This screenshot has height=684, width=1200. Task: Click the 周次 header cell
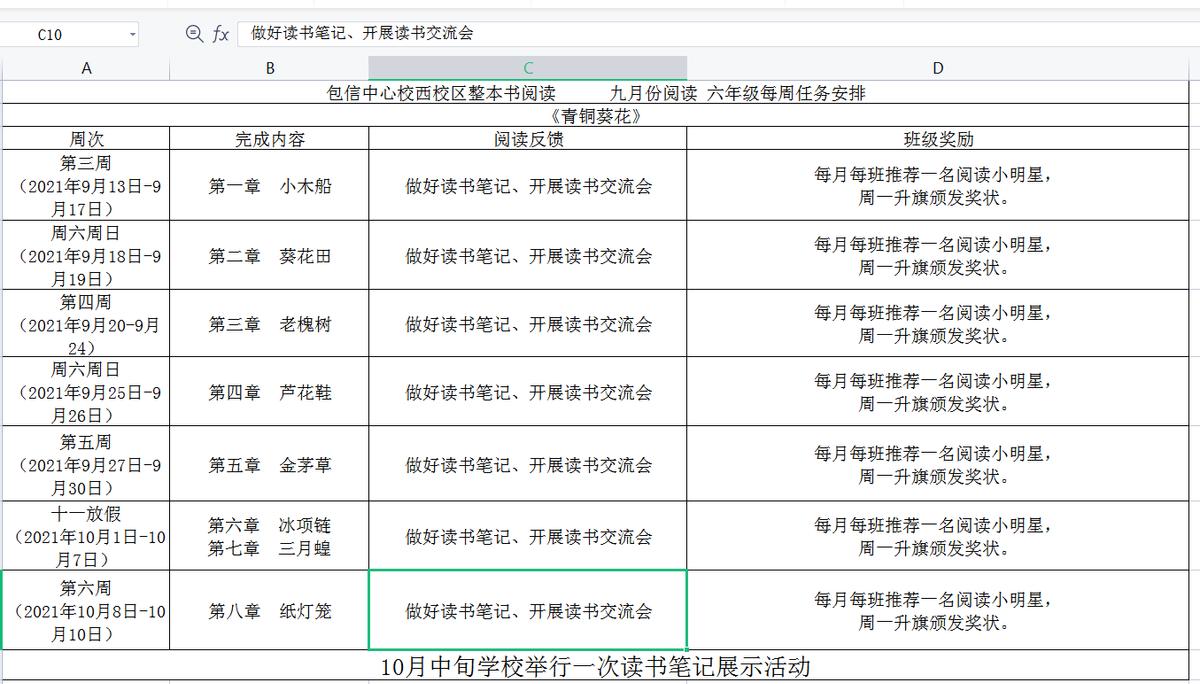pyautogui.click(x=86, y=139)
